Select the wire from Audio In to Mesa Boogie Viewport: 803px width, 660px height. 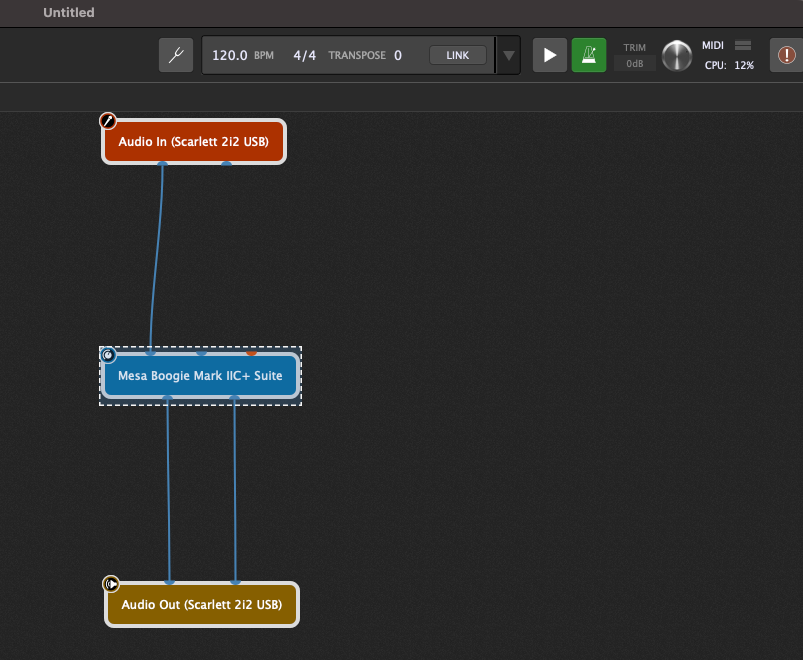pyautogui.click(x=156, y=259)
